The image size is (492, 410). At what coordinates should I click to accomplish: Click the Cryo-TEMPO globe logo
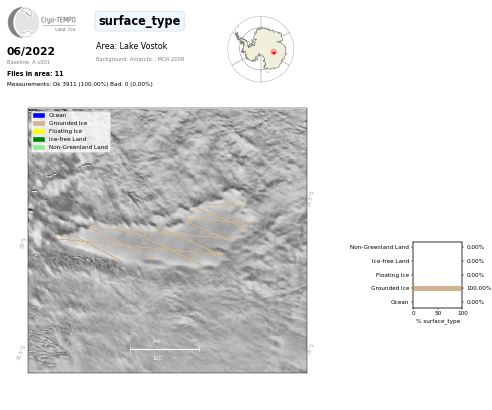pyautogui.click(x=23, y=22)
